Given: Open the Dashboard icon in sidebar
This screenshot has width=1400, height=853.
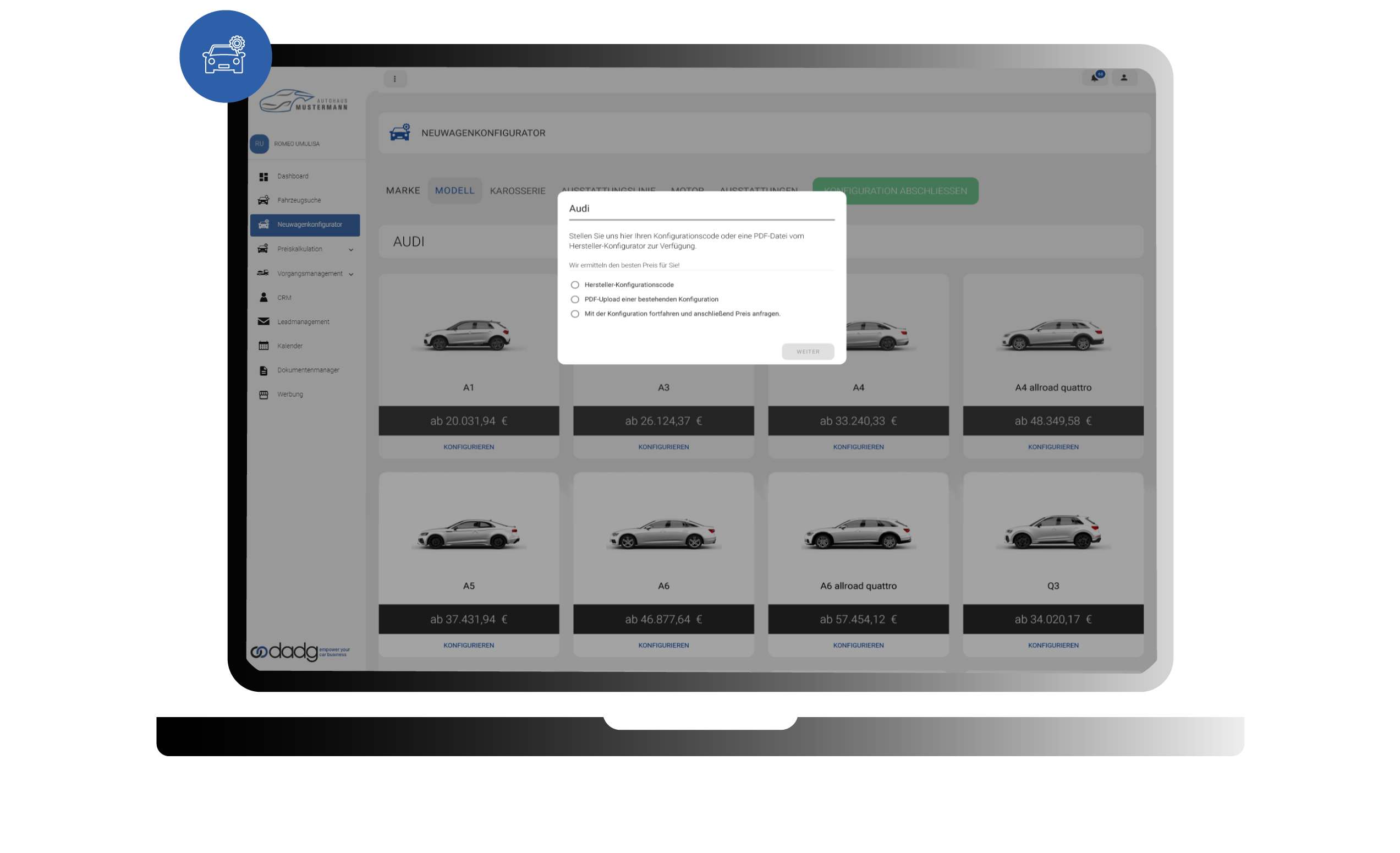Looking at the screenshot, I should (263, 177).
